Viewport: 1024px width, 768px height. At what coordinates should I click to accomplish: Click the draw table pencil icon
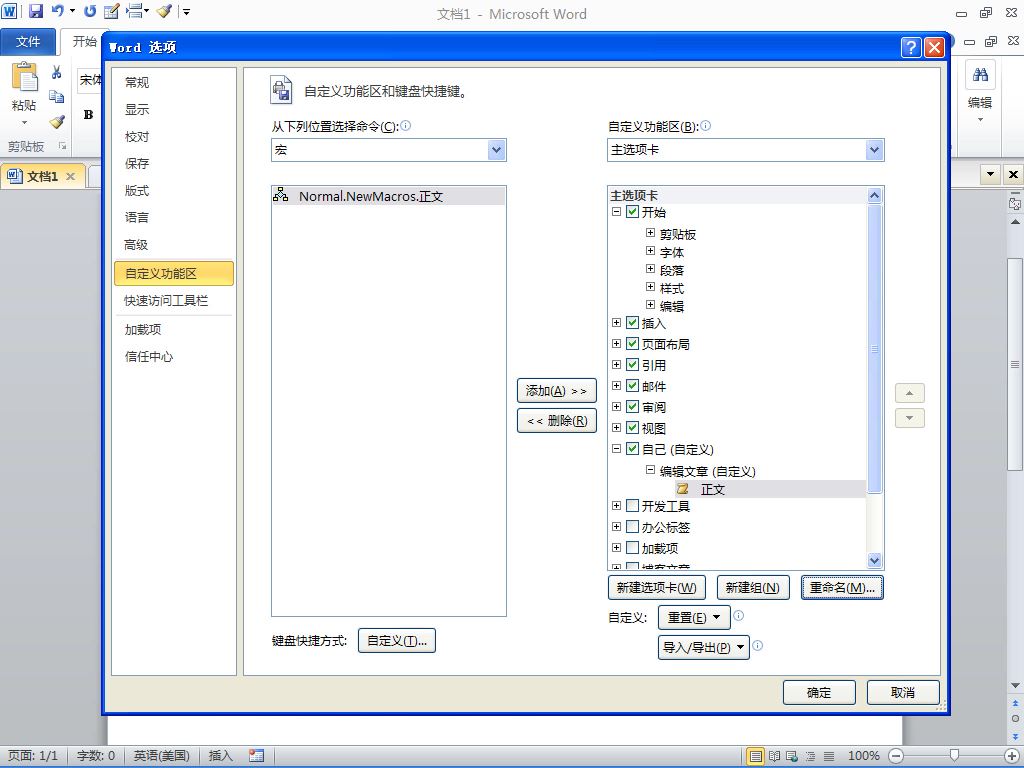click(112, 11)
